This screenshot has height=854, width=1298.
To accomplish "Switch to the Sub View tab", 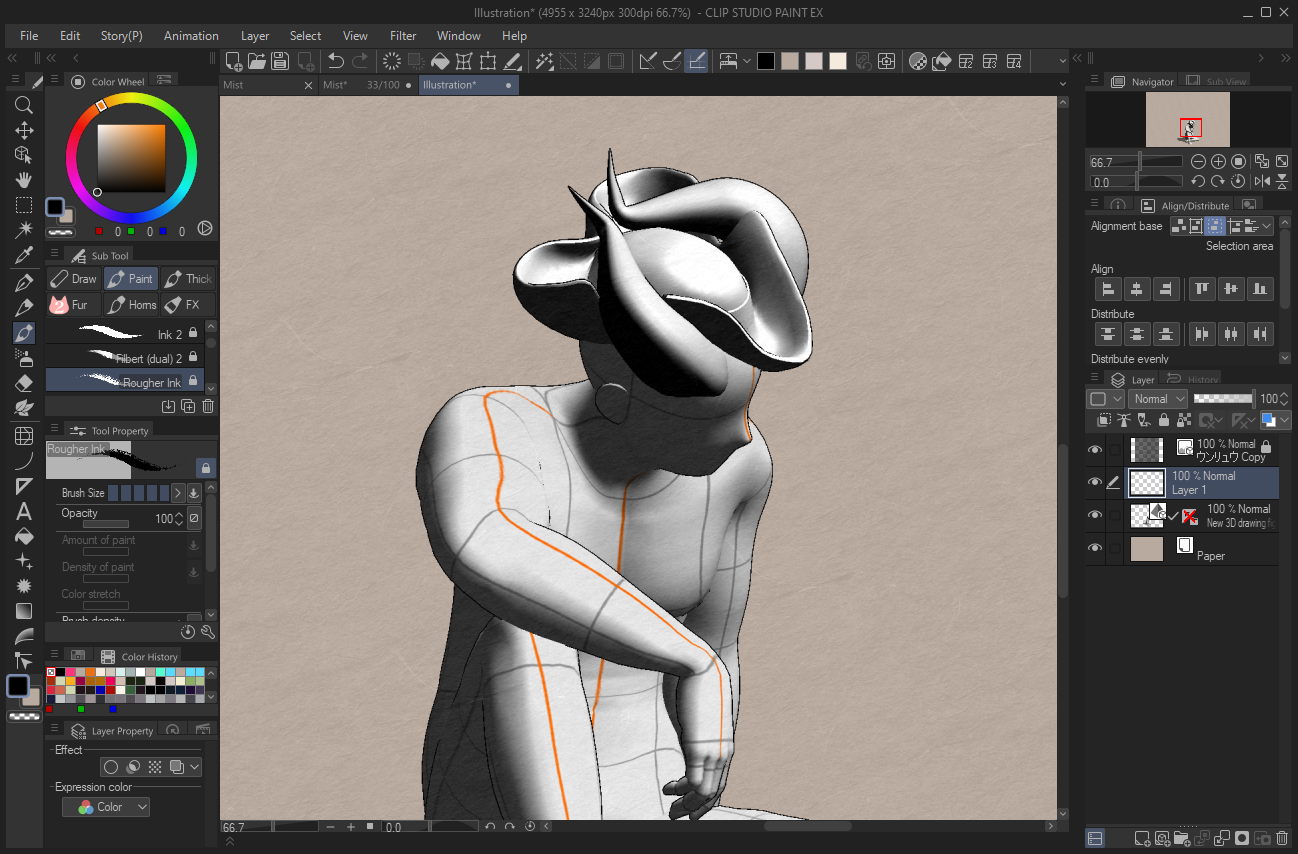I will point(1215,82).
